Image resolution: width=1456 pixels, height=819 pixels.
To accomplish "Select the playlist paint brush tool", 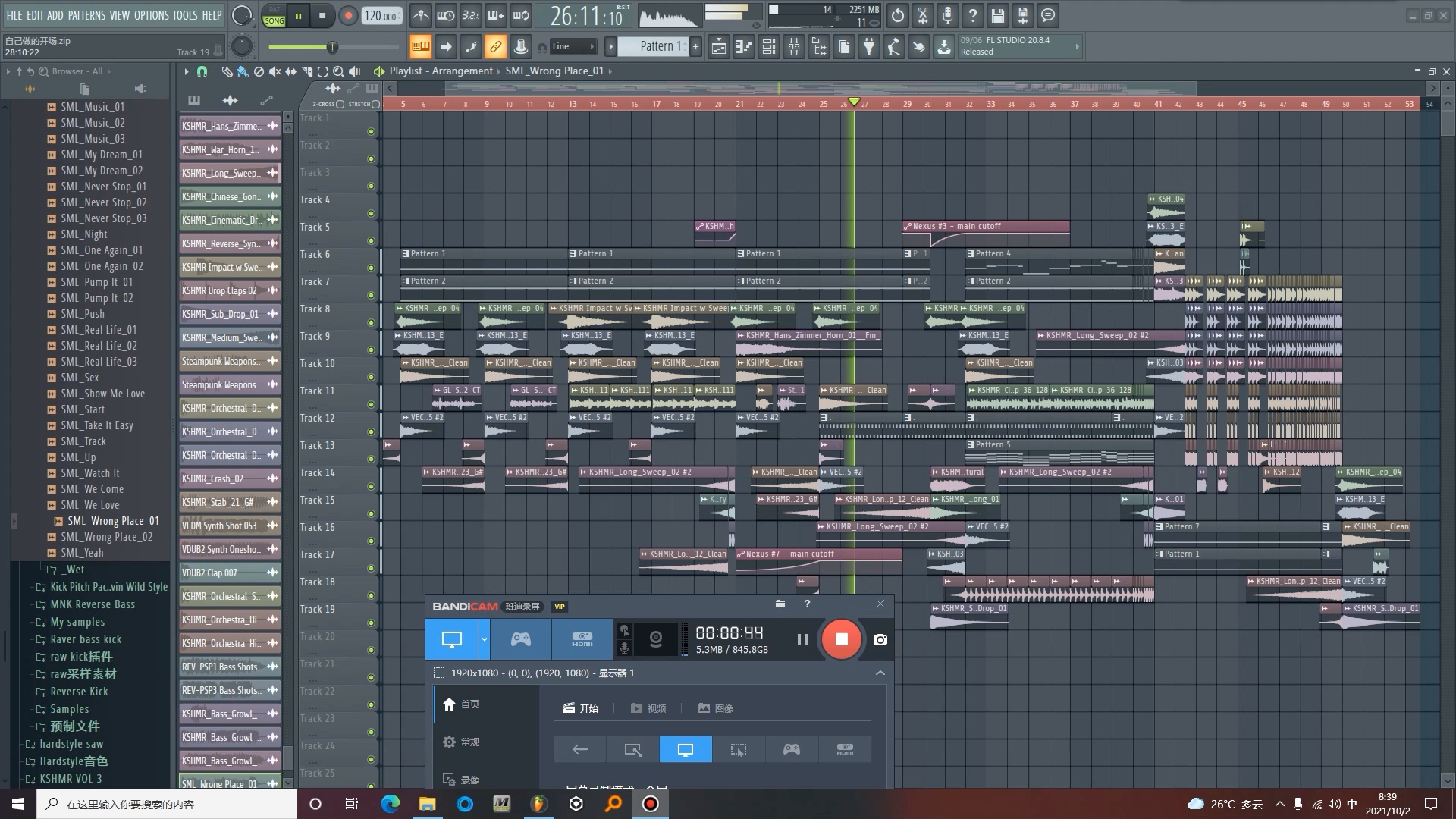I will [x=243, y=71].
